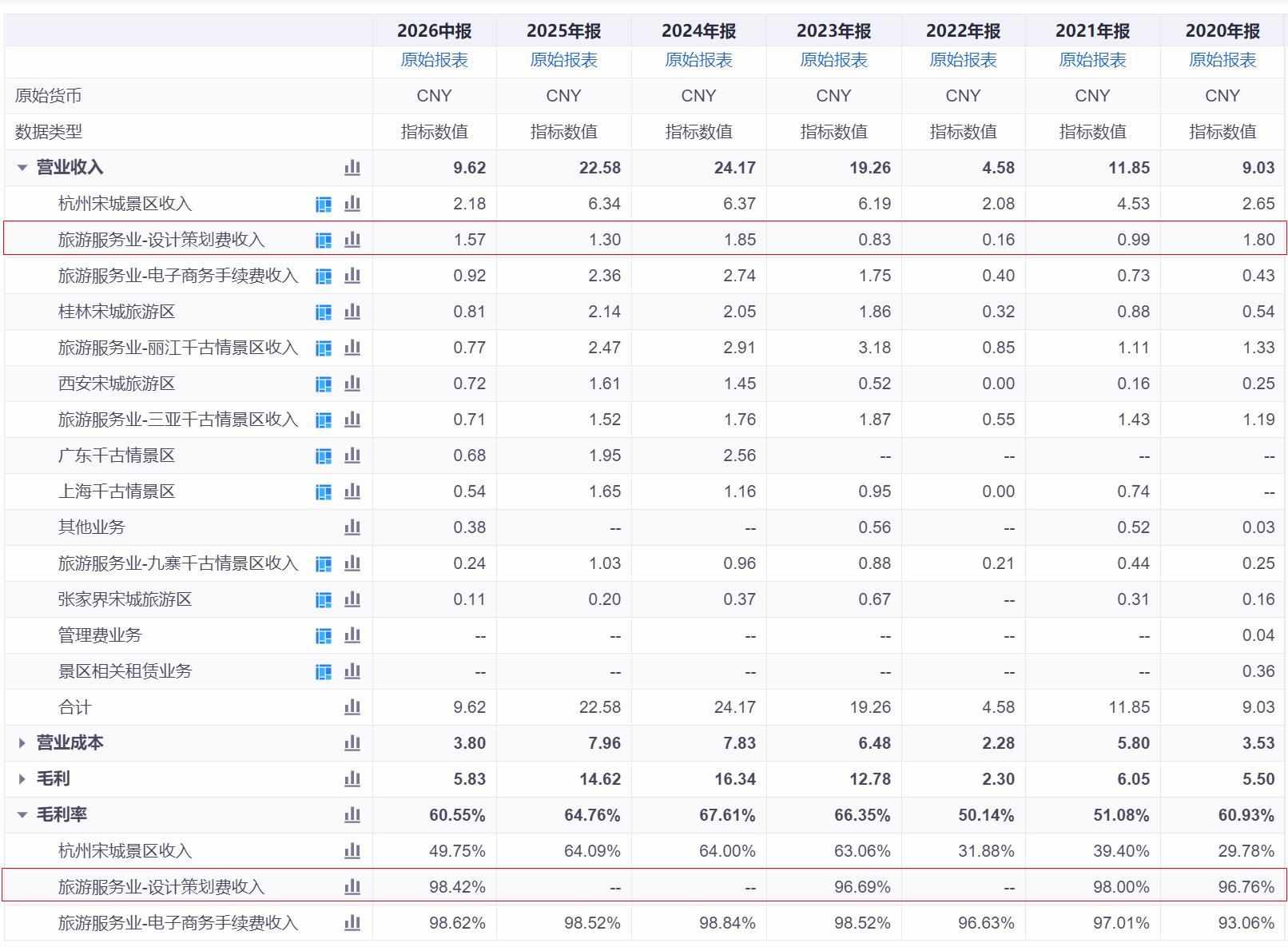Expand the 营业成本 section
Viewport: 1288px width, 947px height.
pos(22,743)
